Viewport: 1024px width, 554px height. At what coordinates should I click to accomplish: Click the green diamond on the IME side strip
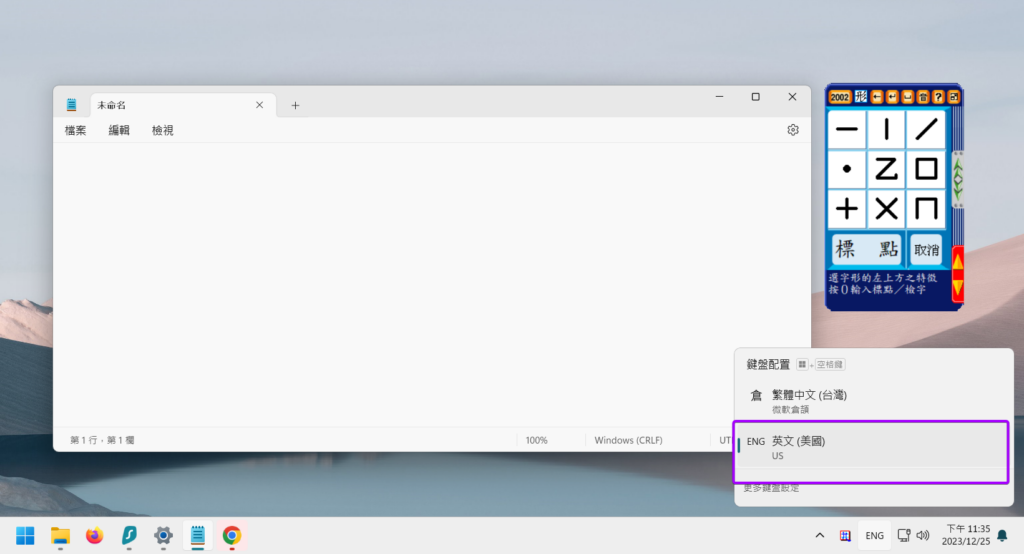(x=958, y=179)
